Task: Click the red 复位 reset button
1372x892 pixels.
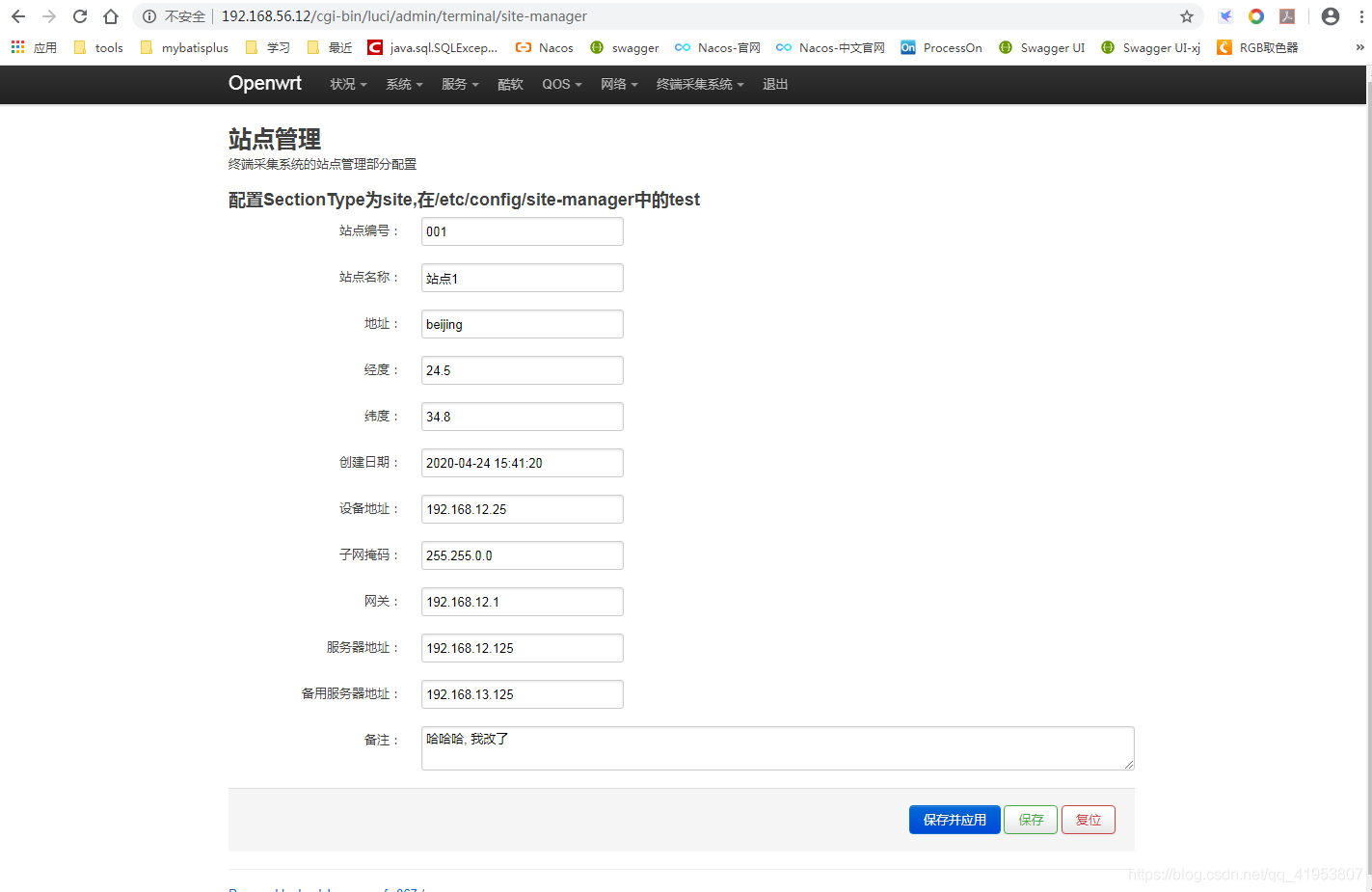Action: (x=1089, y=820)
